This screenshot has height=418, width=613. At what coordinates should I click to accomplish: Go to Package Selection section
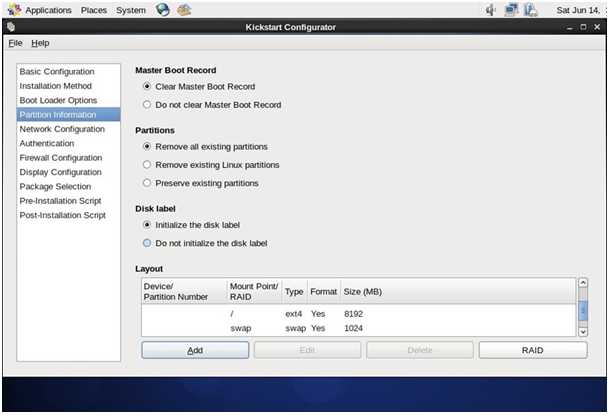click(68, 187)
